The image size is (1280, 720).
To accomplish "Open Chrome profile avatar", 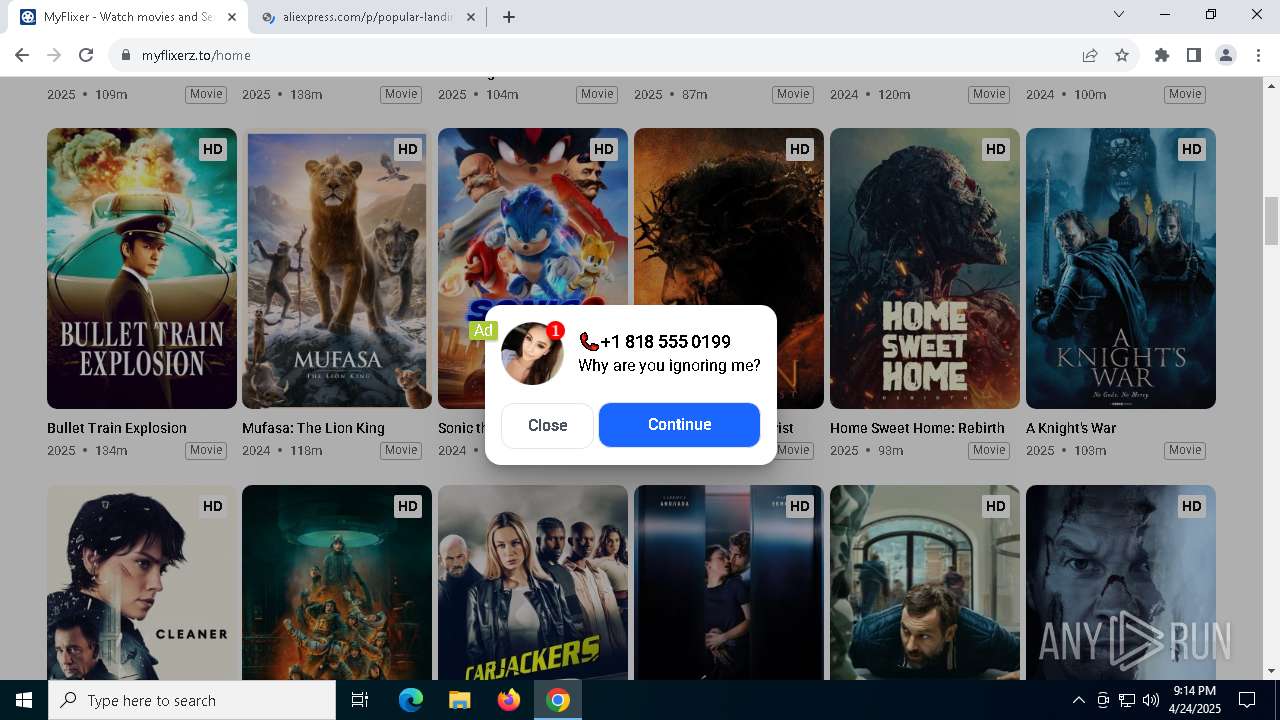I will [x=1226, y=55].
